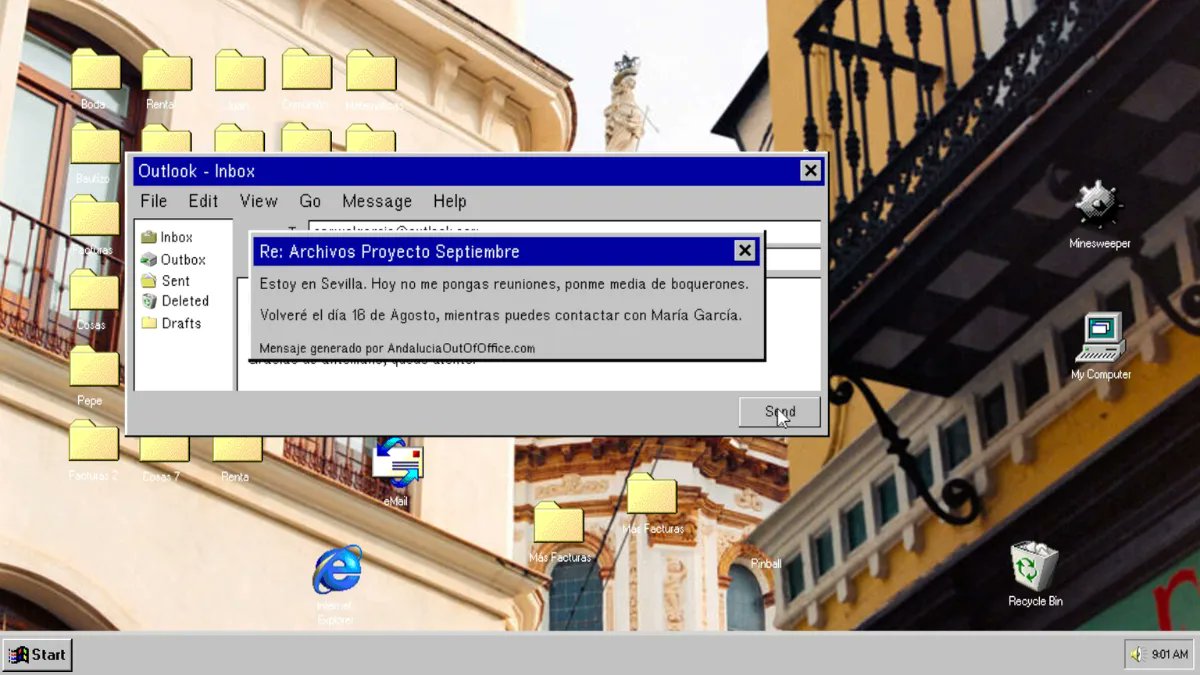Open the Go menu
This screenshot has height=675, width=1200.
(310, 201)
